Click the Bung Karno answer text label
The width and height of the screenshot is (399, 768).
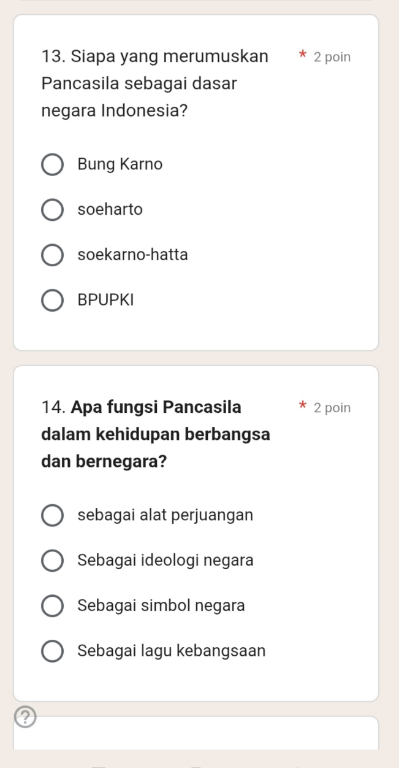coord(120,164)
